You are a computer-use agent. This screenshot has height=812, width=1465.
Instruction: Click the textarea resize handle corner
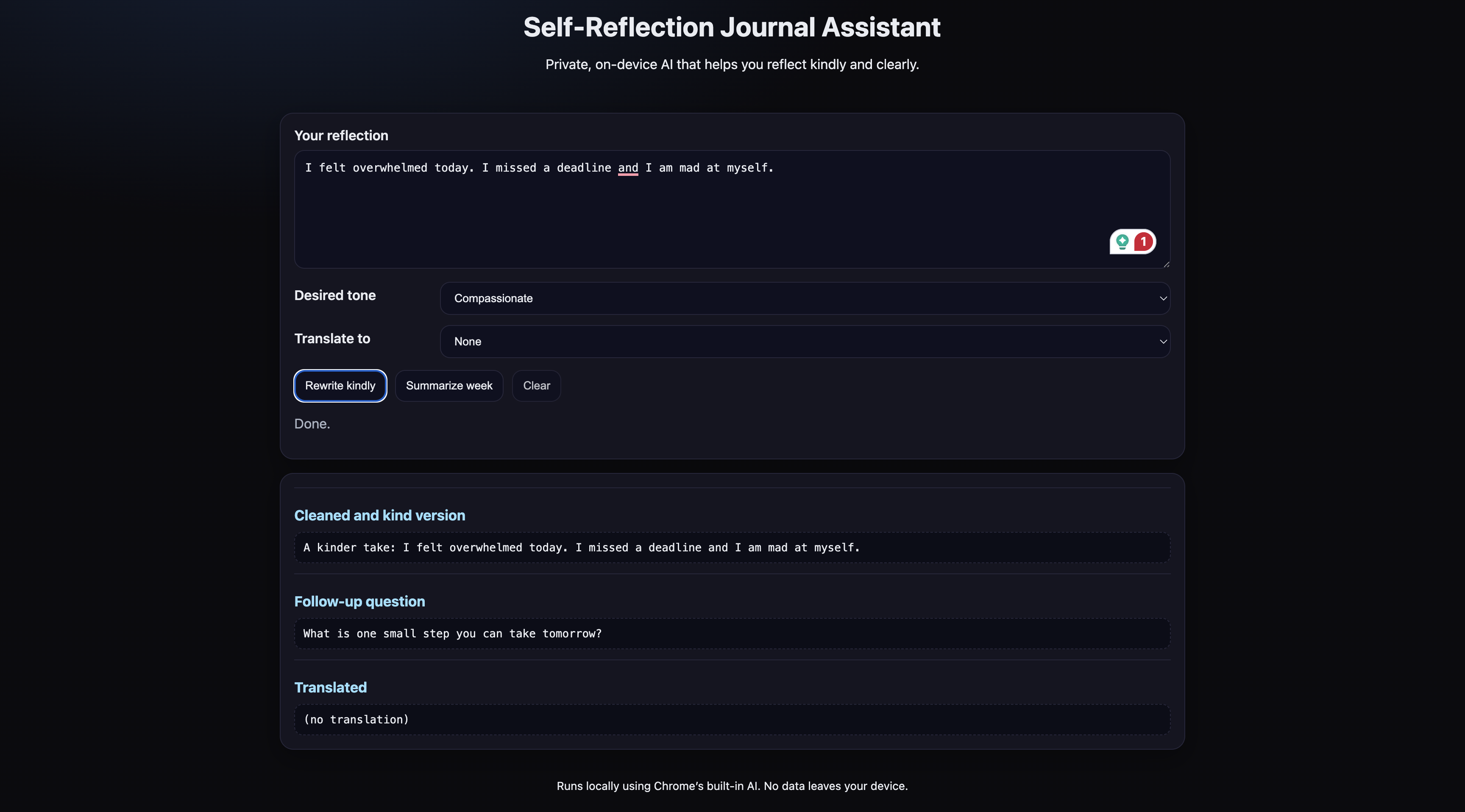pyautogui.click(x=1166, y=264)
